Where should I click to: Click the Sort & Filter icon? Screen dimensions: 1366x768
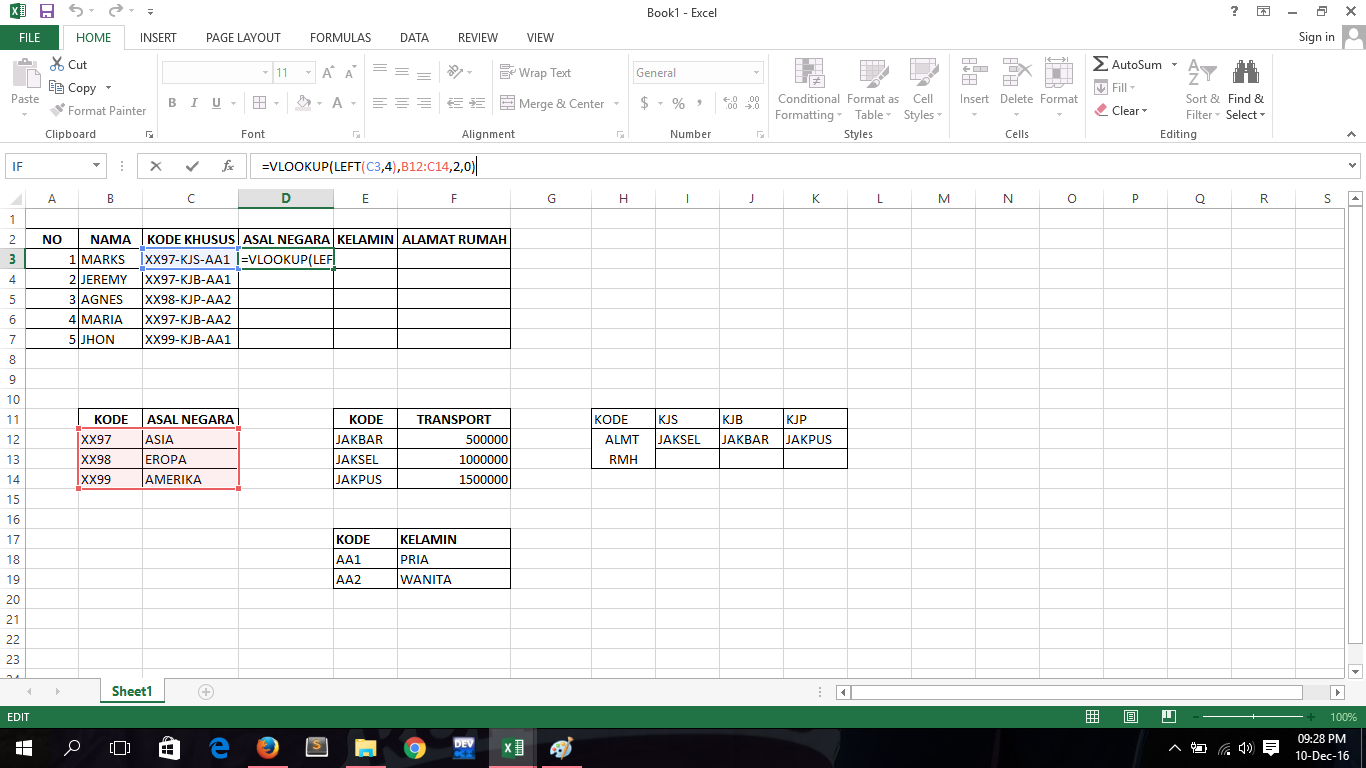pos(1202,90)
